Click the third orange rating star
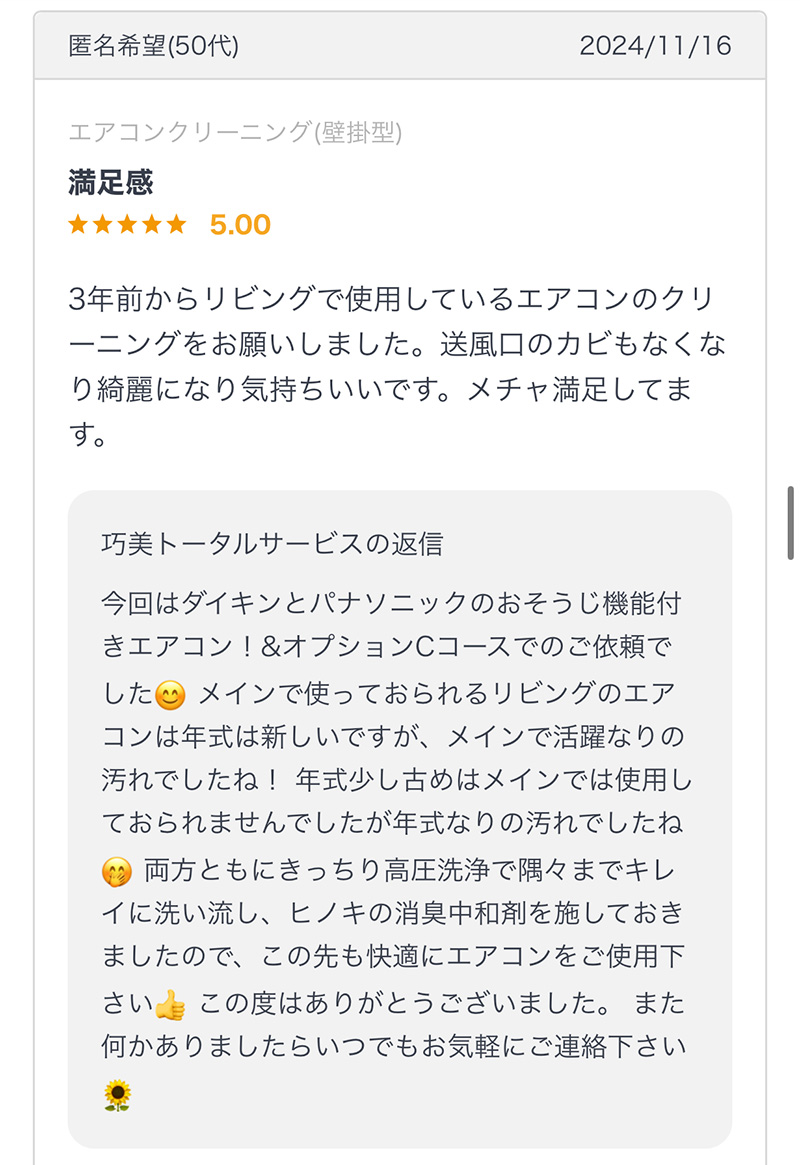Image resolution: width=800 pixels, height=1165 pixels. (x=127, y=224)
